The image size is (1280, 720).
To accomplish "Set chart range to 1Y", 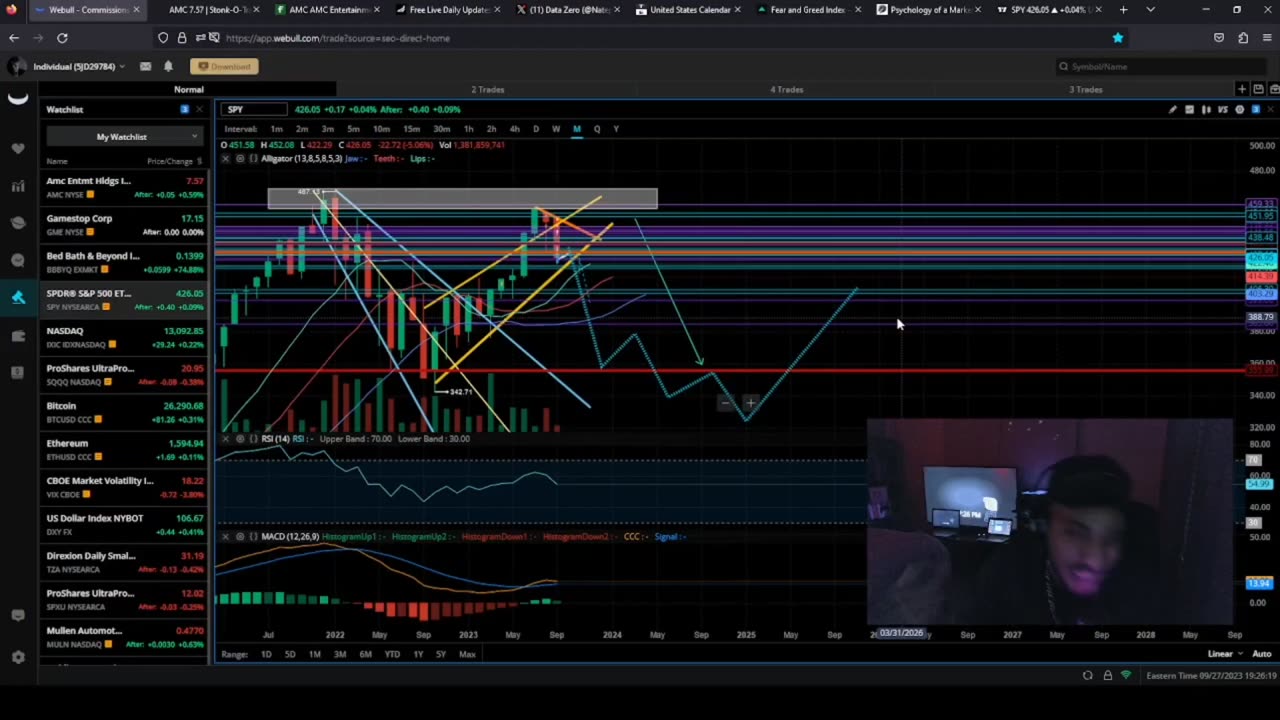I will click(x=418, y=654).
